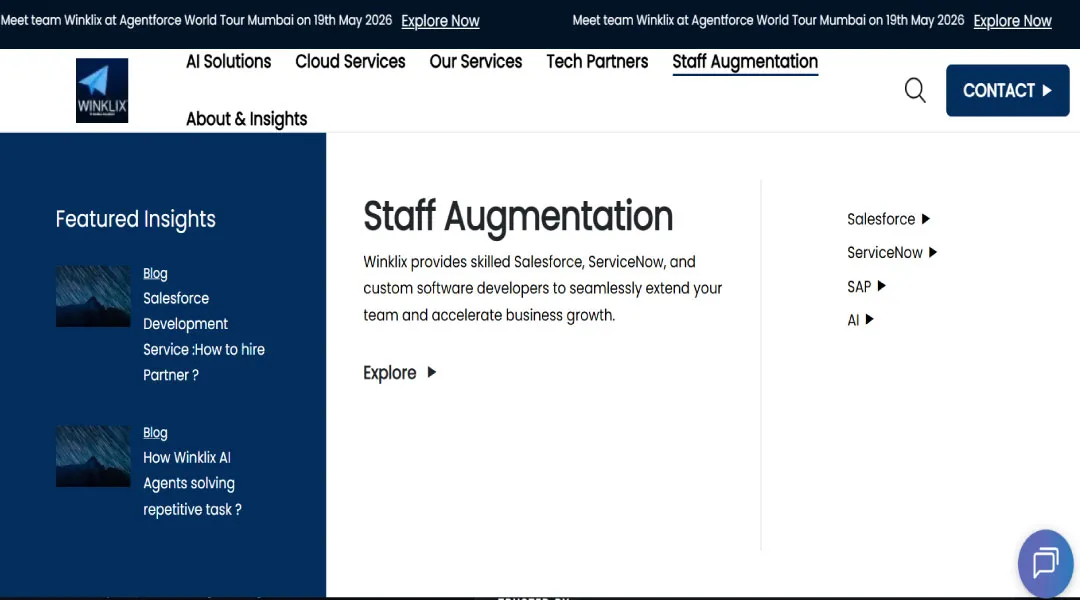Viewport: 1080px width, 600px height.
Task: Click the Staff Augmentation heading
Action: tap(518, 216)
